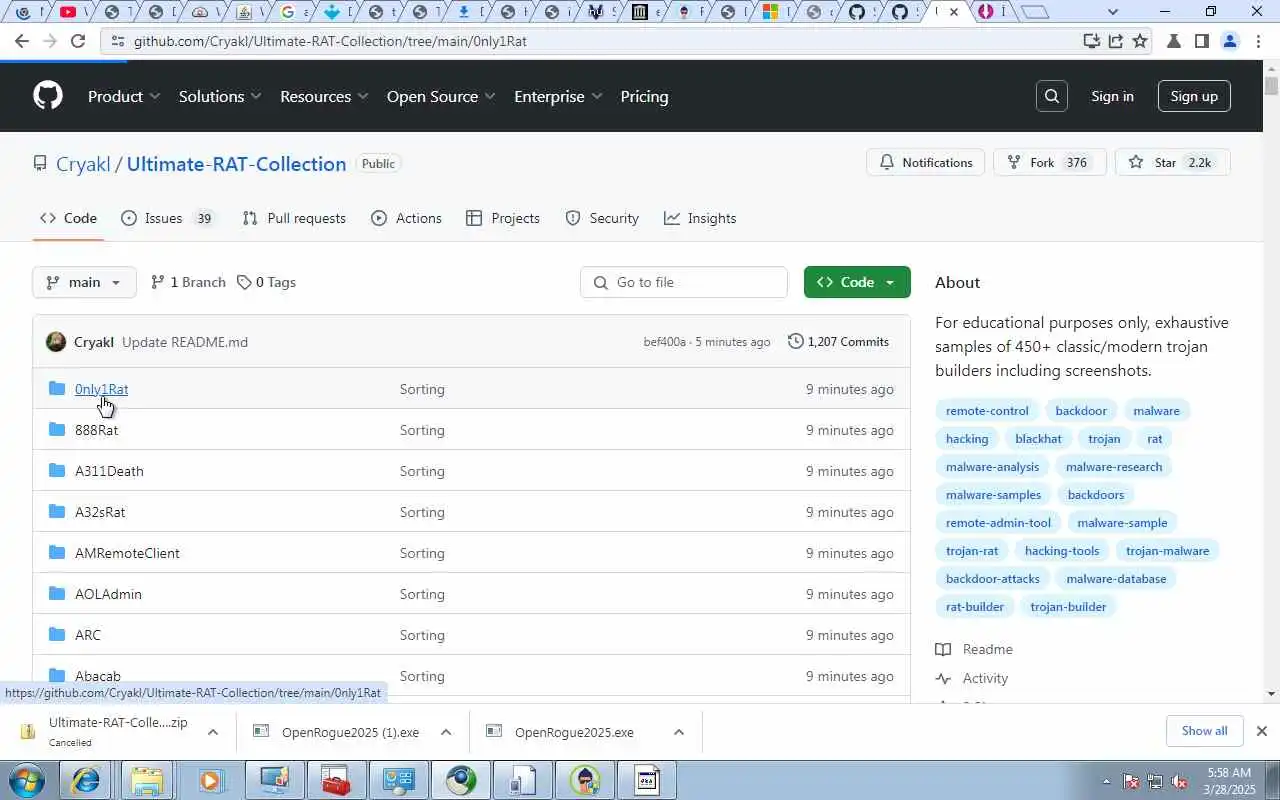Click the Sign in link
The height and width of the screenshot is (800, 1280).
pos(1112,96)
